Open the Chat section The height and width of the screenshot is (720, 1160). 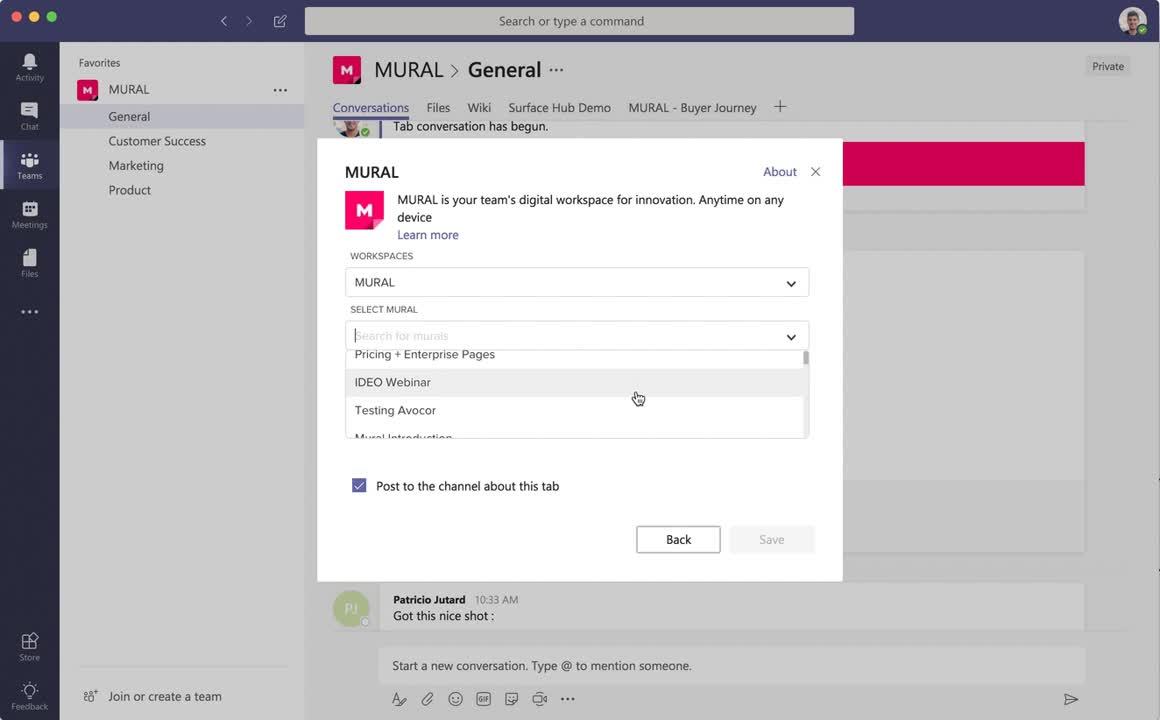(30, 116)
